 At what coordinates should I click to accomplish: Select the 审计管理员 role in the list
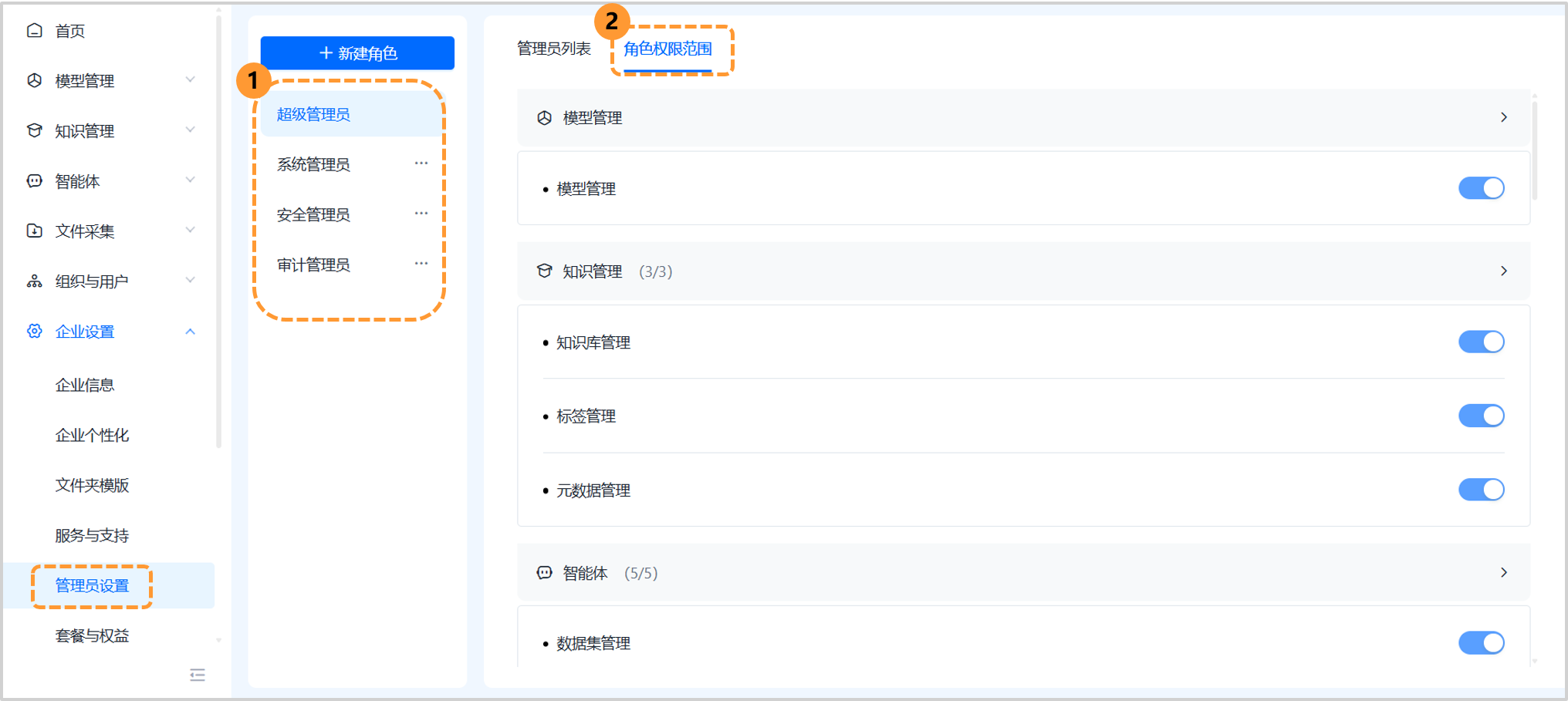click(313, 265)
